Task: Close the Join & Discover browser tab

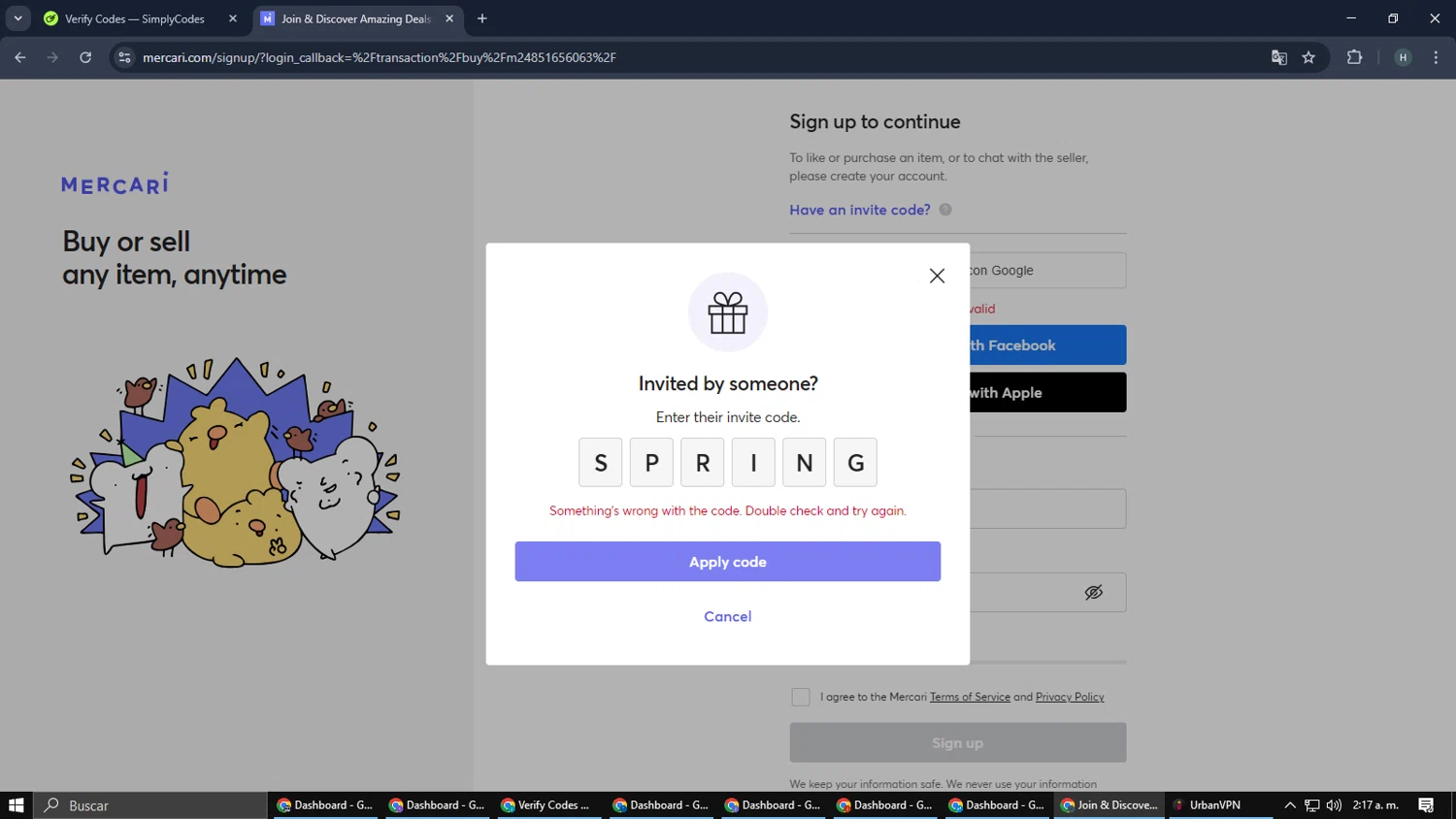Action: pos(449,18)
